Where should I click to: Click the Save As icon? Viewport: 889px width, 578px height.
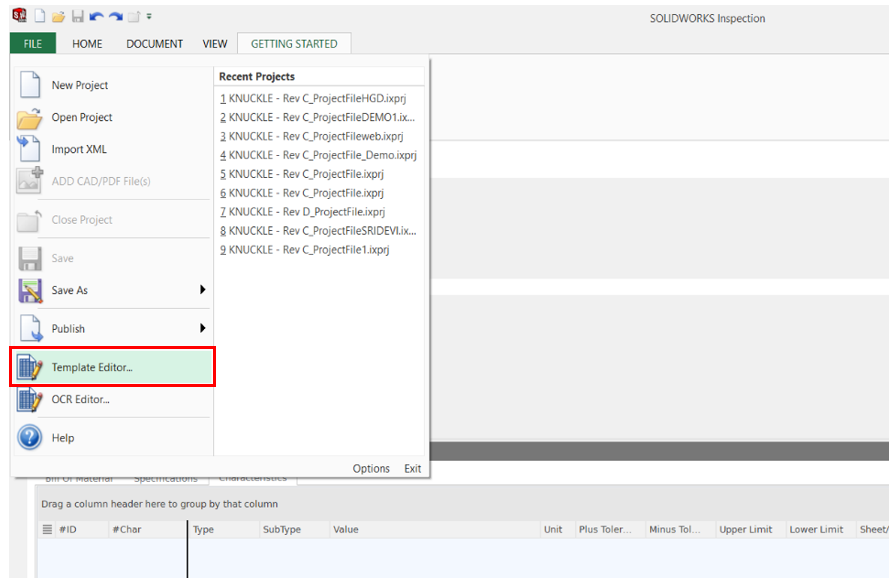[30, 290]
